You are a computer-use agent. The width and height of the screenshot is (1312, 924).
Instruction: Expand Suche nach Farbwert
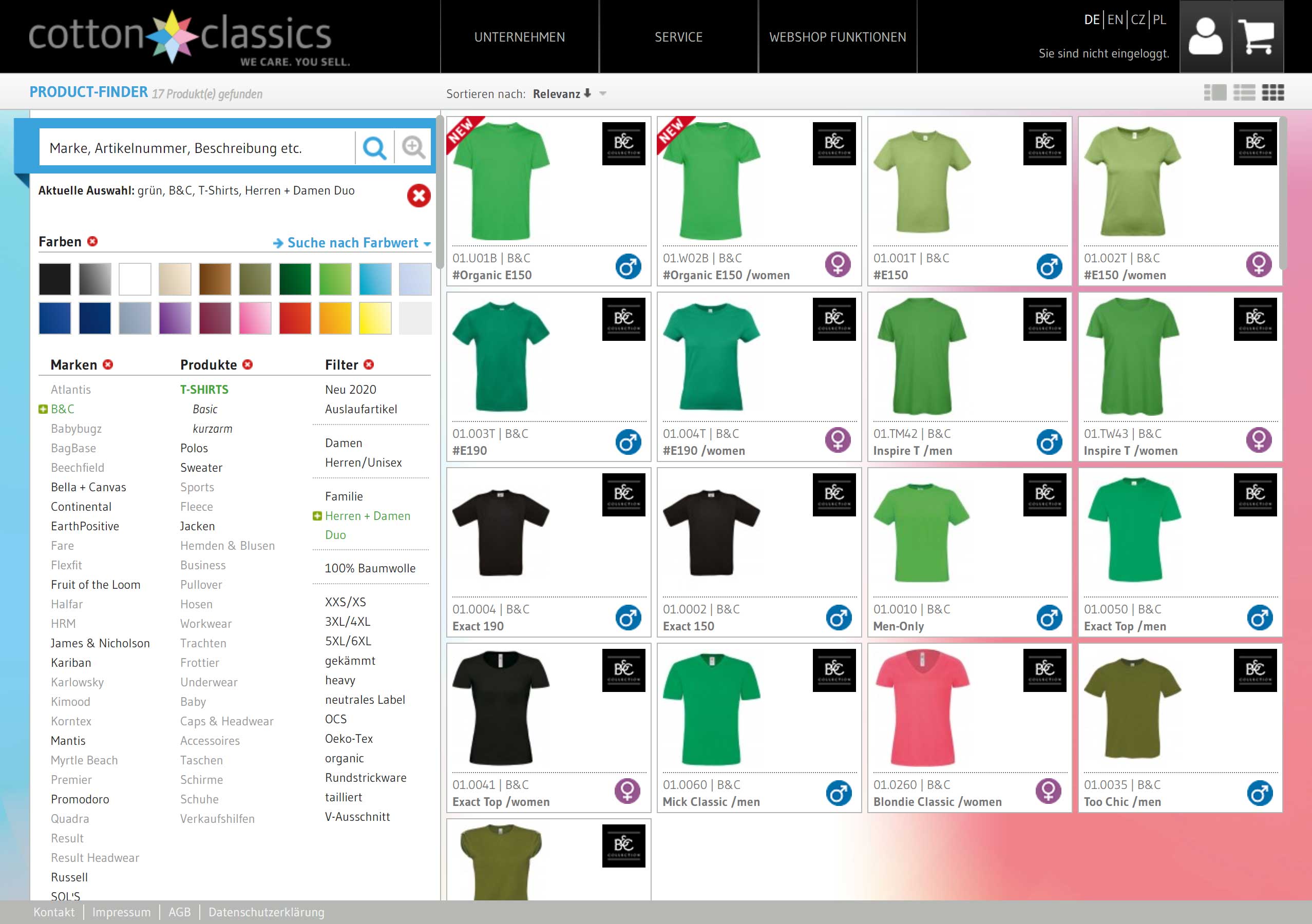[x=352, y=243]
